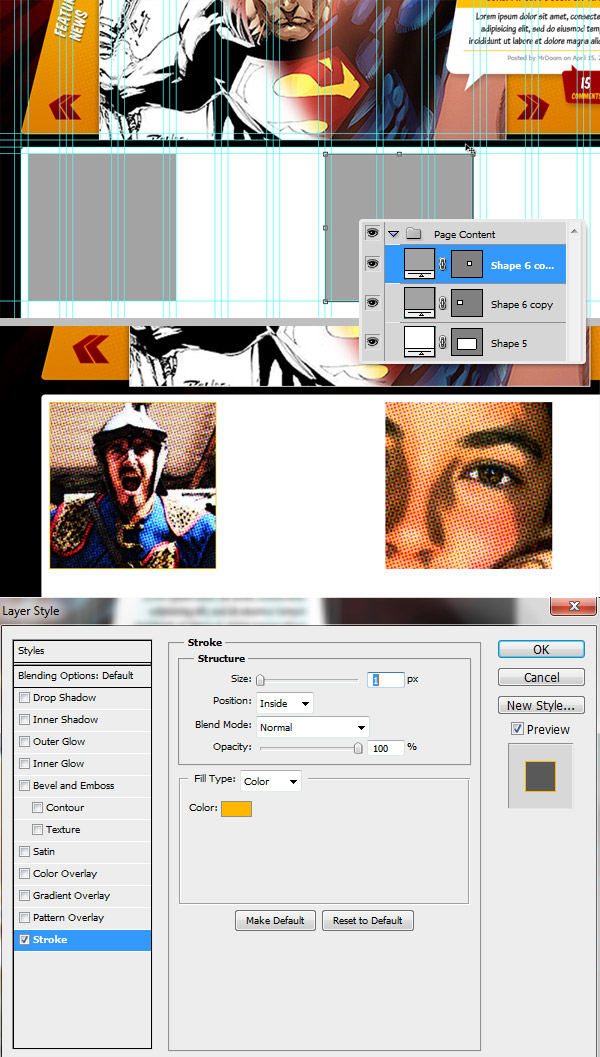Image resolution: width=600 pixels, height=1057 pixels.
Task: Enable the Pattern Overlay checkbox
Action: (x=25, y=917)
